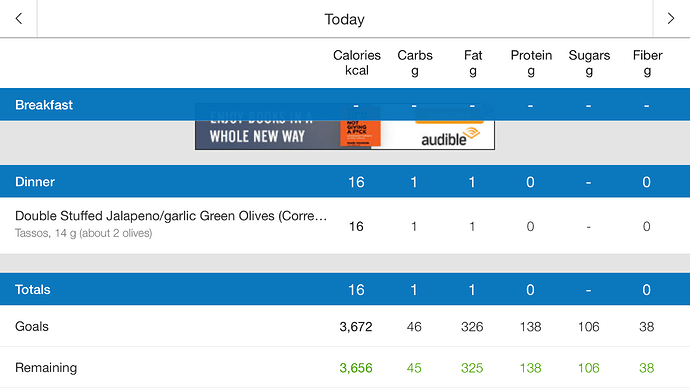
Task: Open the Goals row
Action: (345, 326)
